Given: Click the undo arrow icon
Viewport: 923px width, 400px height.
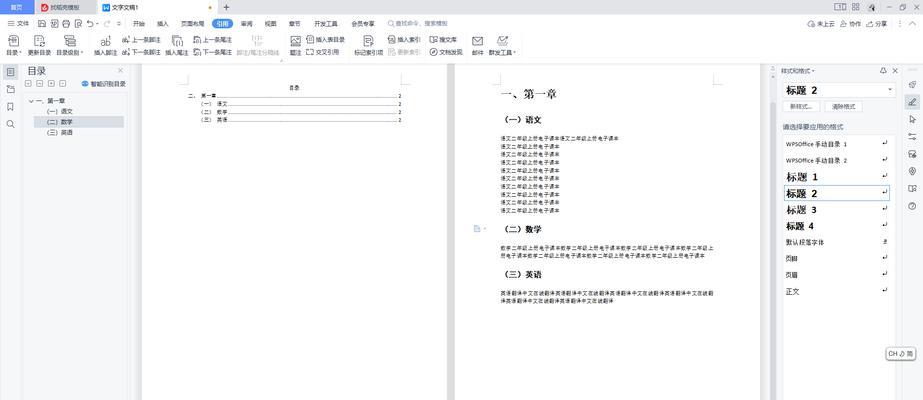Looking at the screenshot, I should (90, 24).
